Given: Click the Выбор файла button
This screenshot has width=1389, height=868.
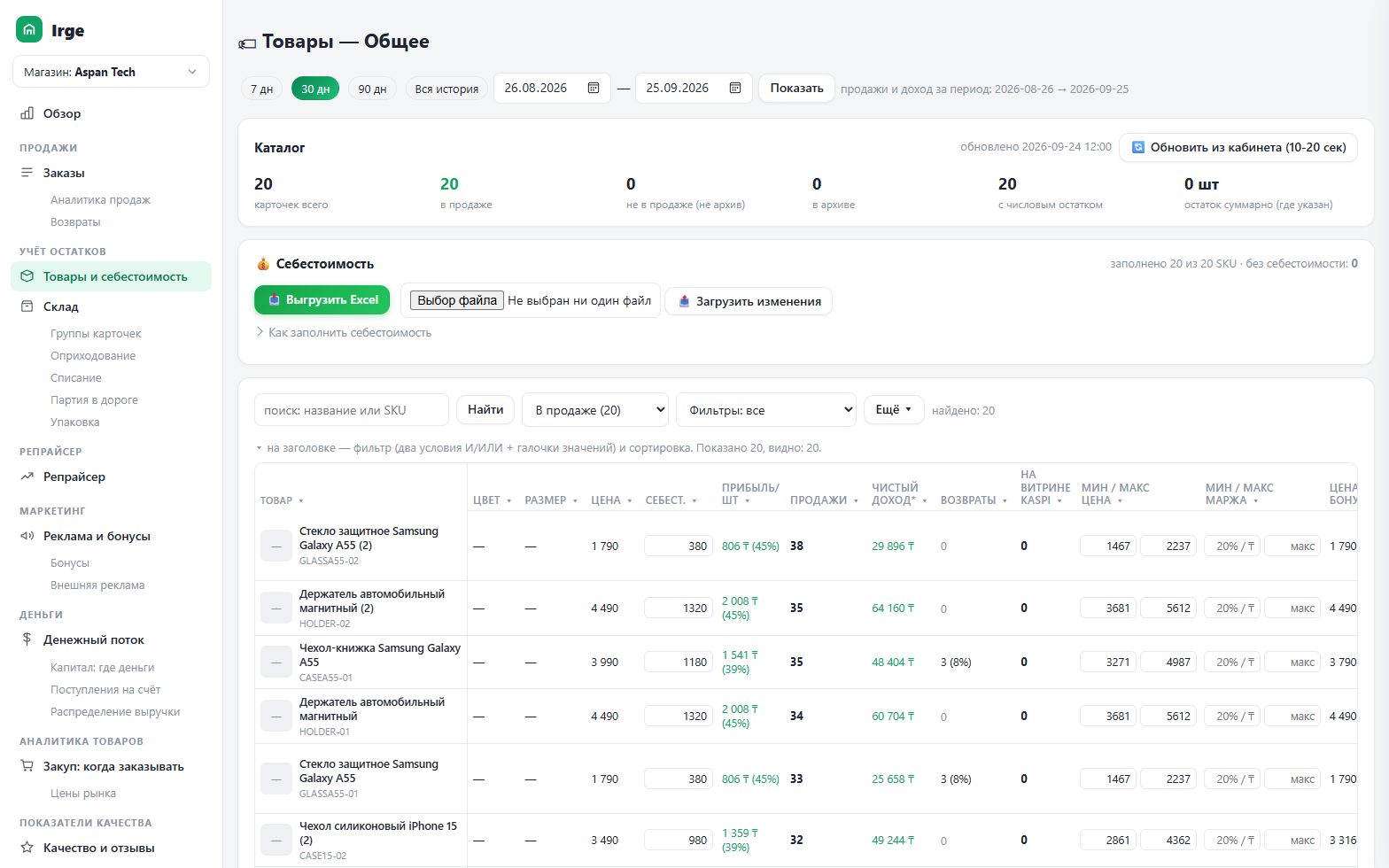Looking at the screenshot, I should (x=457, y=300).
